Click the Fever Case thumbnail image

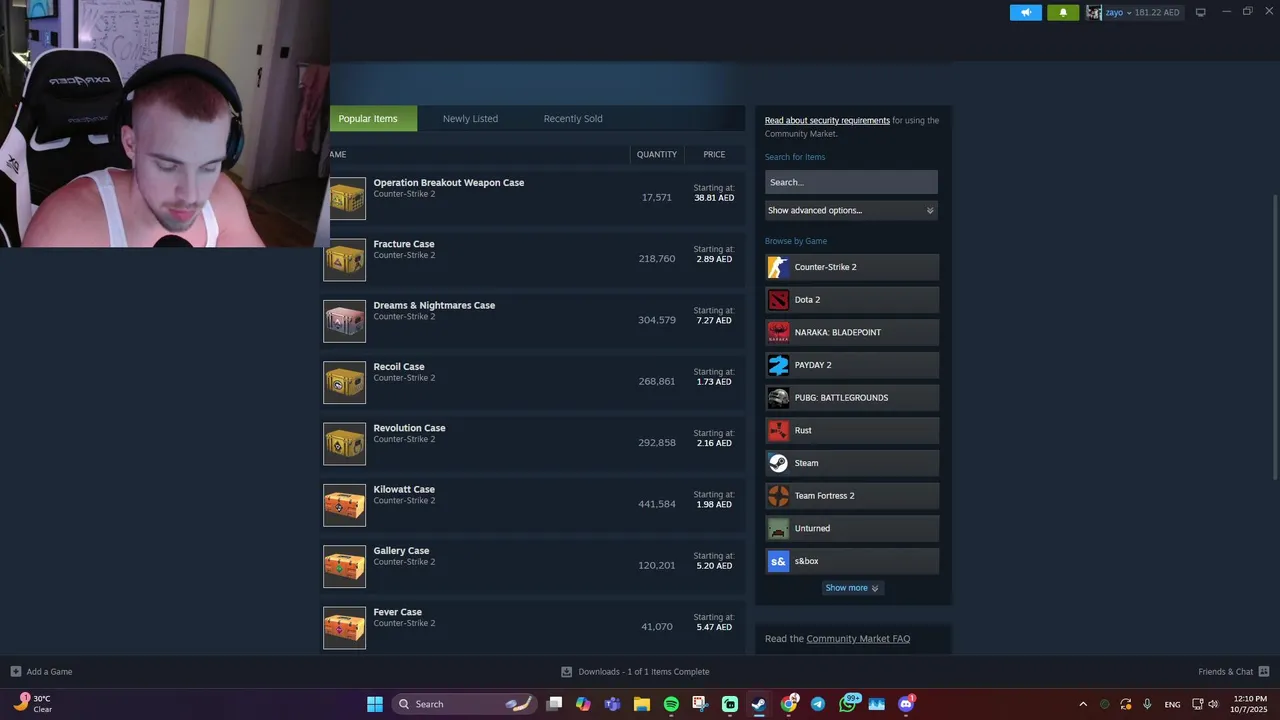(x=345, y=627)
